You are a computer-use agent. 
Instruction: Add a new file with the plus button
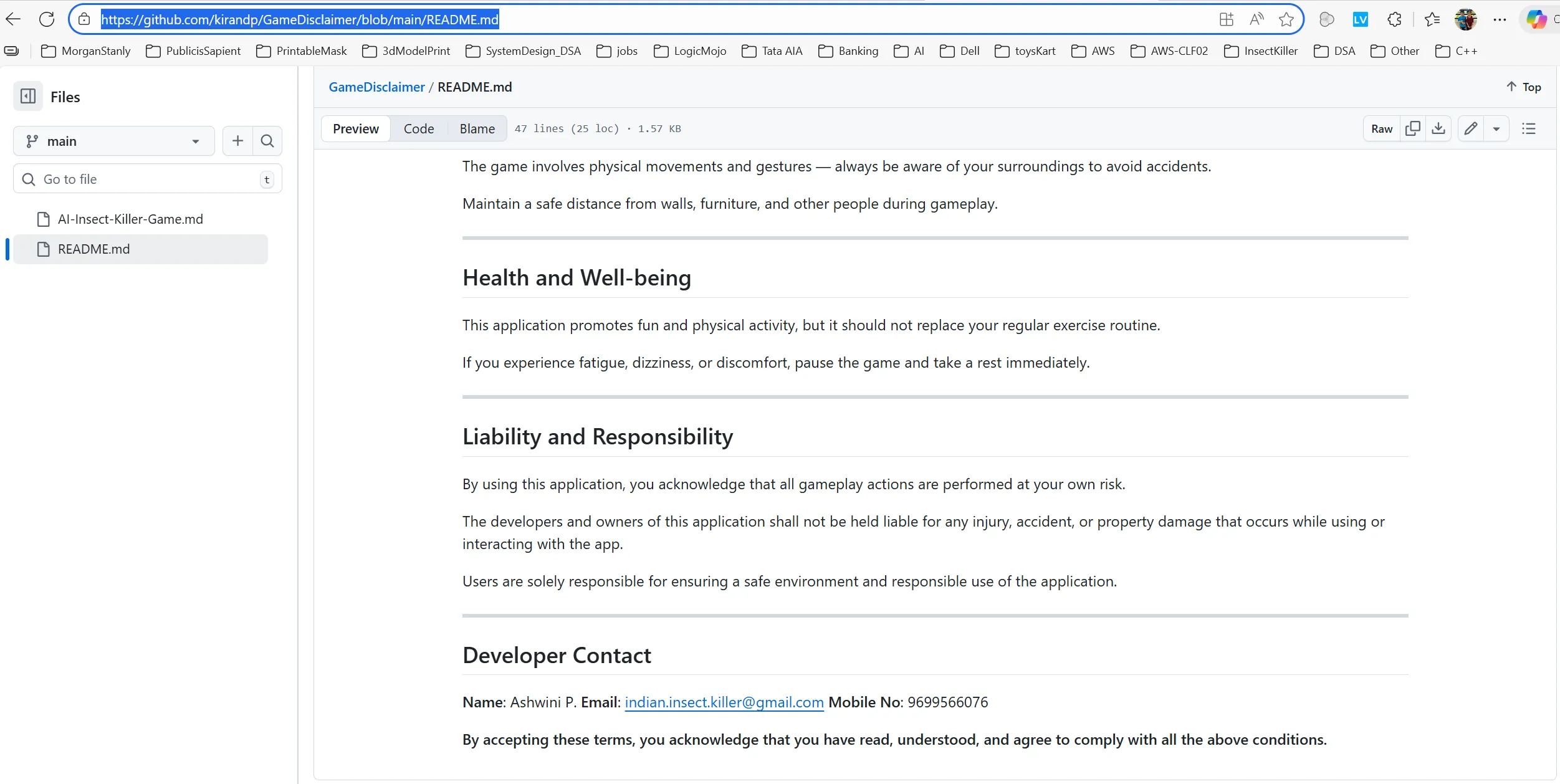(x=237, y=141)
